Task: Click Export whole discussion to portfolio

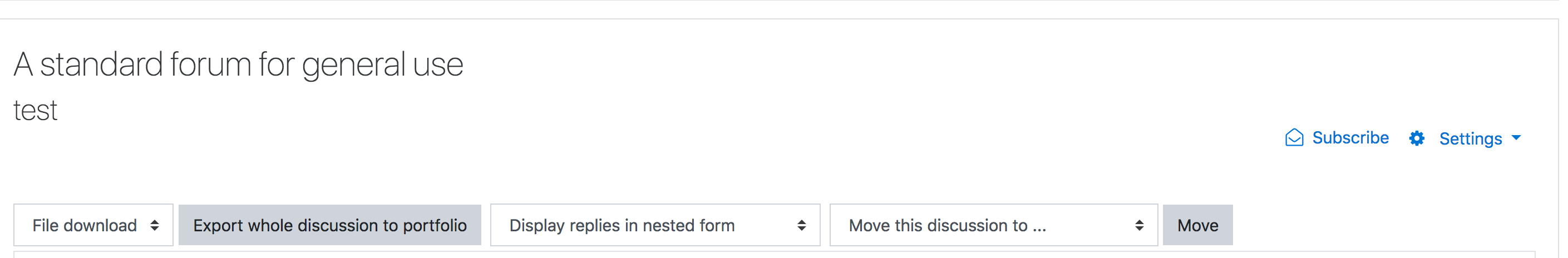Action: click(x=330, y=225)
